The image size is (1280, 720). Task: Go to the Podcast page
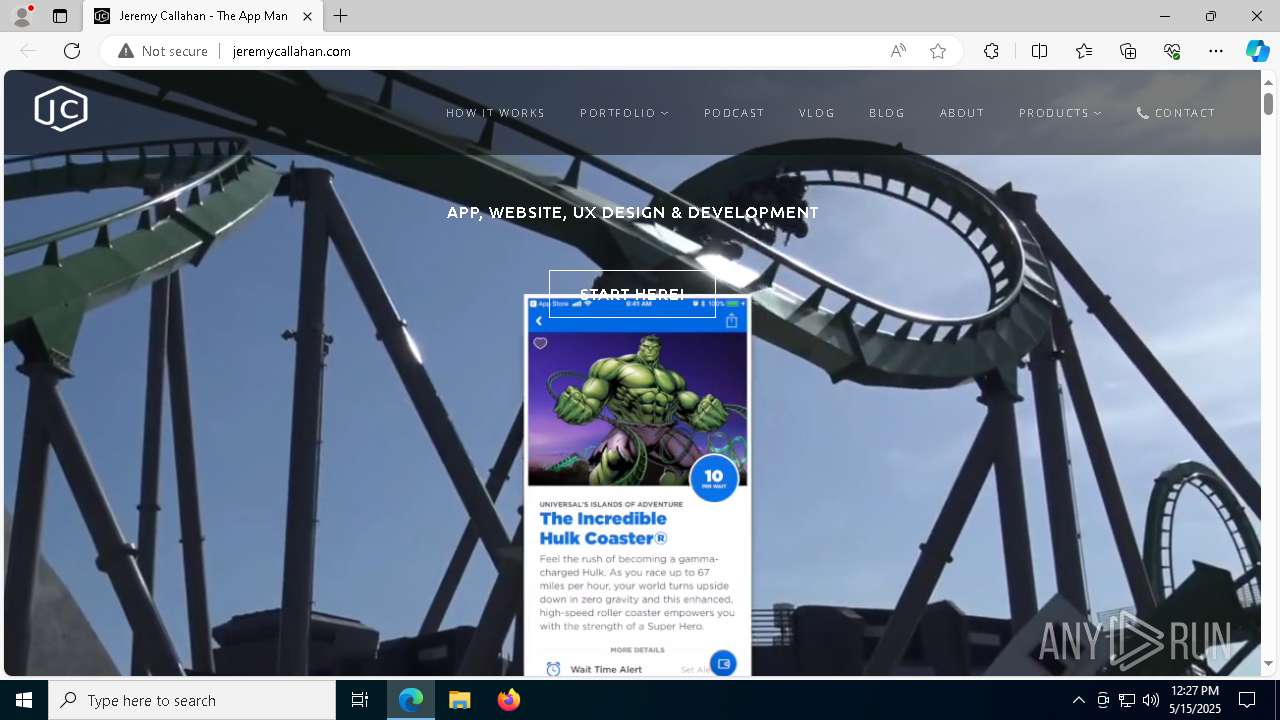734,113
